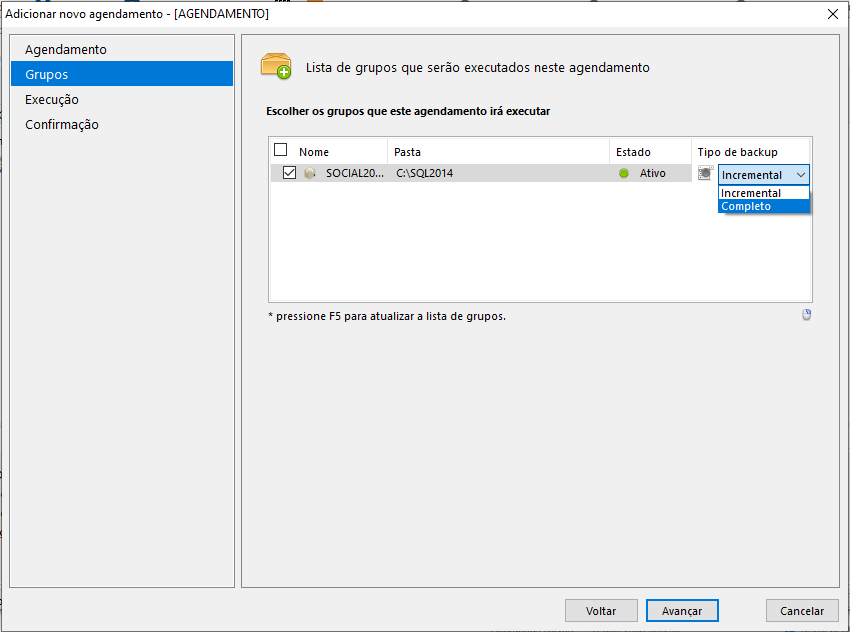The height and width of the screenshot is (632, 850).
Task: Select the Grupos step in the sidebar
Action: click(122, 74)
